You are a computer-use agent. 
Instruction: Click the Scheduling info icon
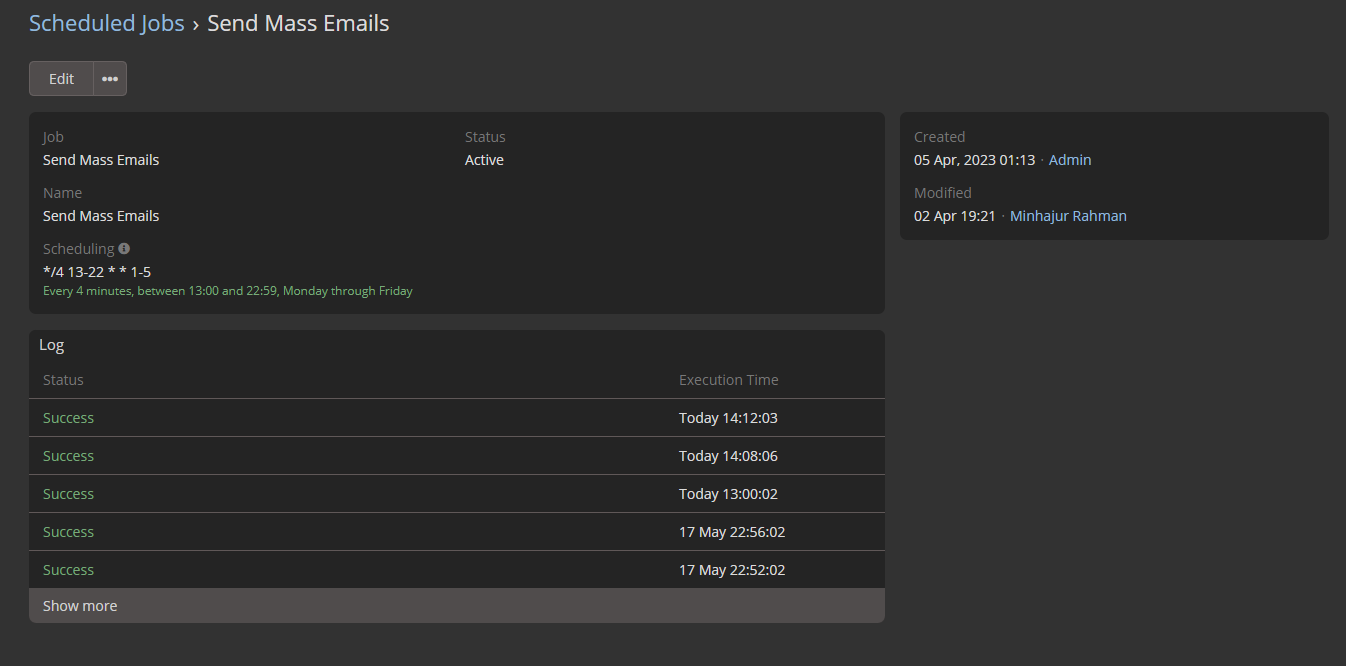[124, 249]
